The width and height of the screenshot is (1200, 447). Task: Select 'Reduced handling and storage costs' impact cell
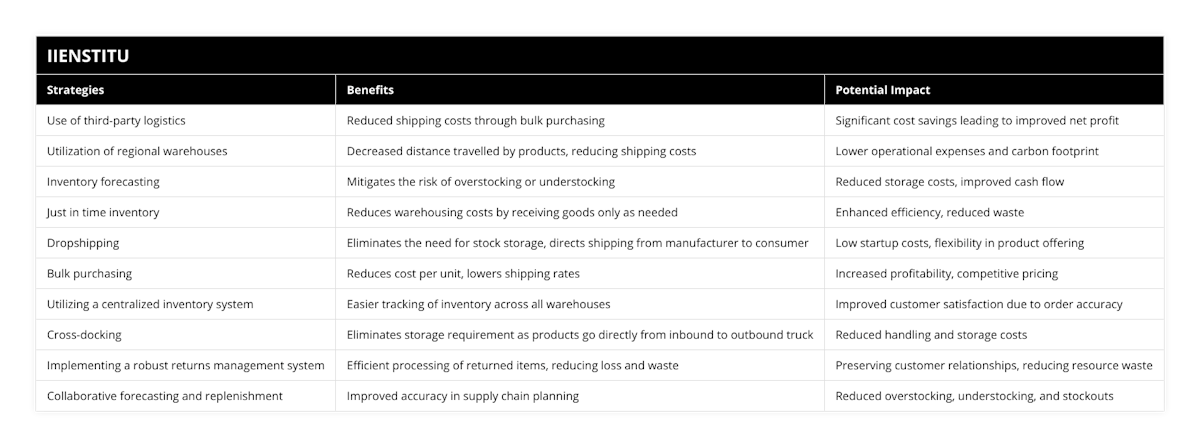(931, 335)
